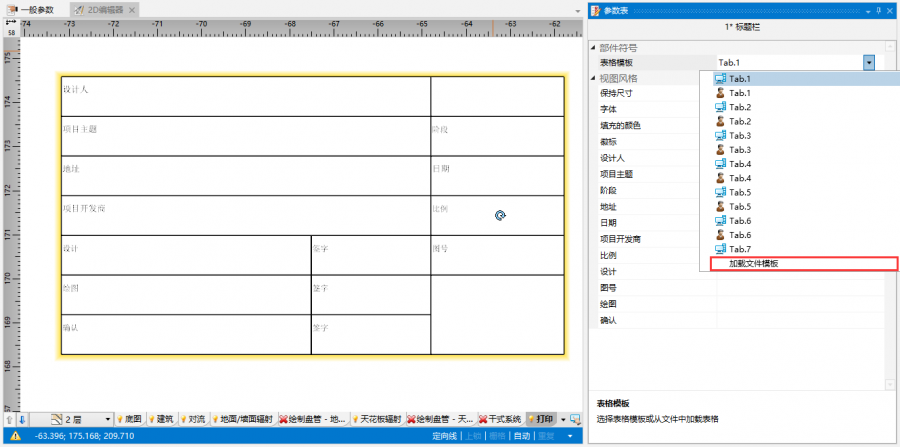Image resolution: width=900 pixels, height=447 pixels.
Task: Toggle 定向线 mode in the status bar
Action: 445,437
